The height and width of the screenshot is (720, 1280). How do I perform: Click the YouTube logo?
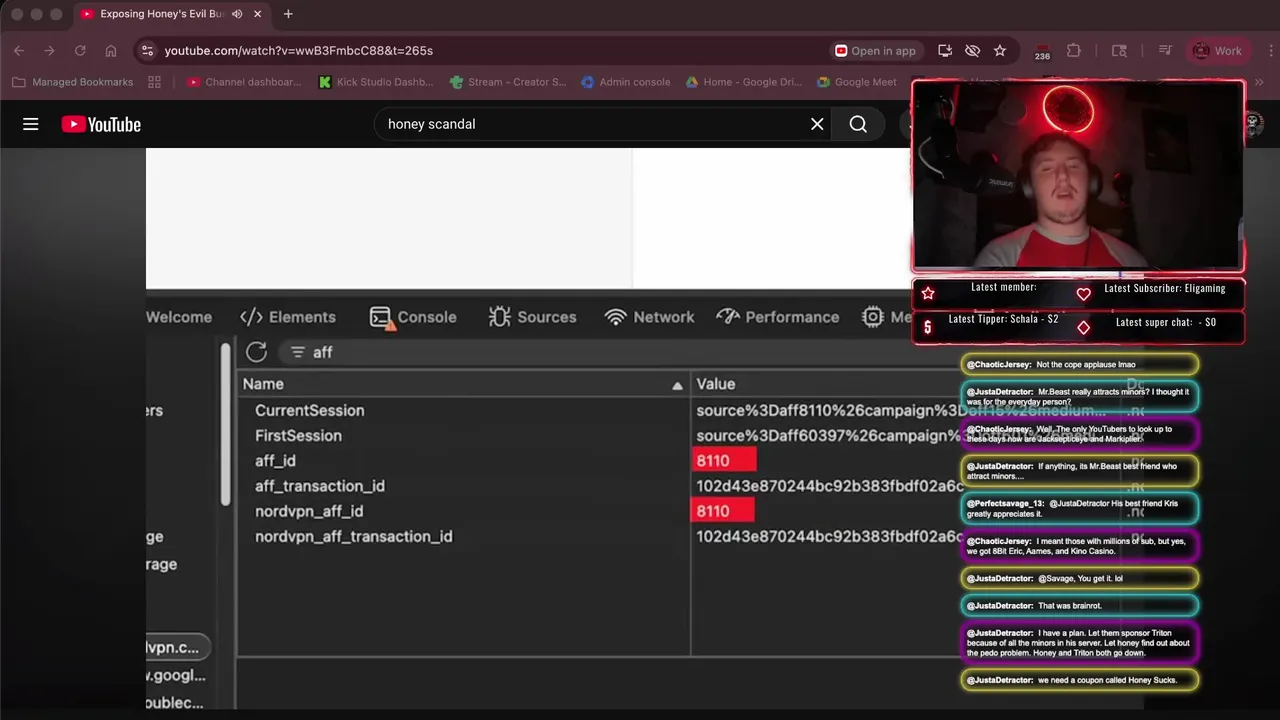tap(101, 124)
